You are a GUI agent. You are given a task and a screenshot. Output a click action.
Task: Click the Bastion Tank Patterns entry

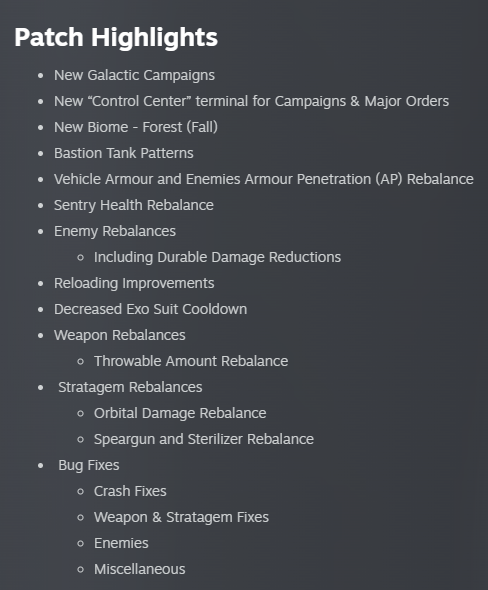click(x=124, y=153)
